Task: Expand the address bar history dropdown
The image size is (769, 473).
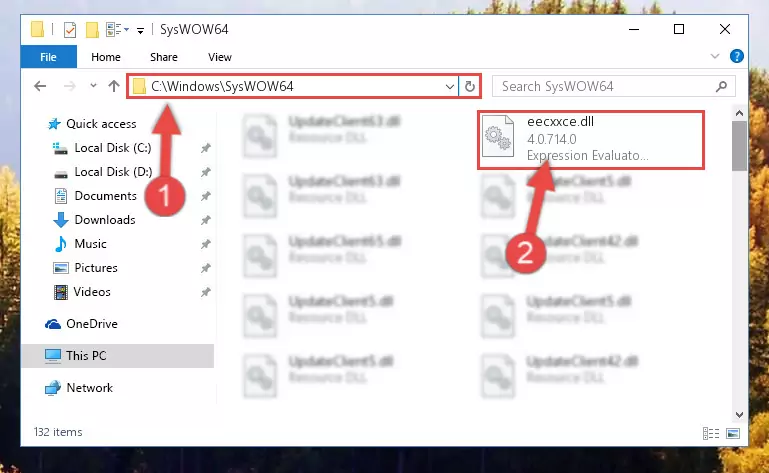Action: (450, 86)
